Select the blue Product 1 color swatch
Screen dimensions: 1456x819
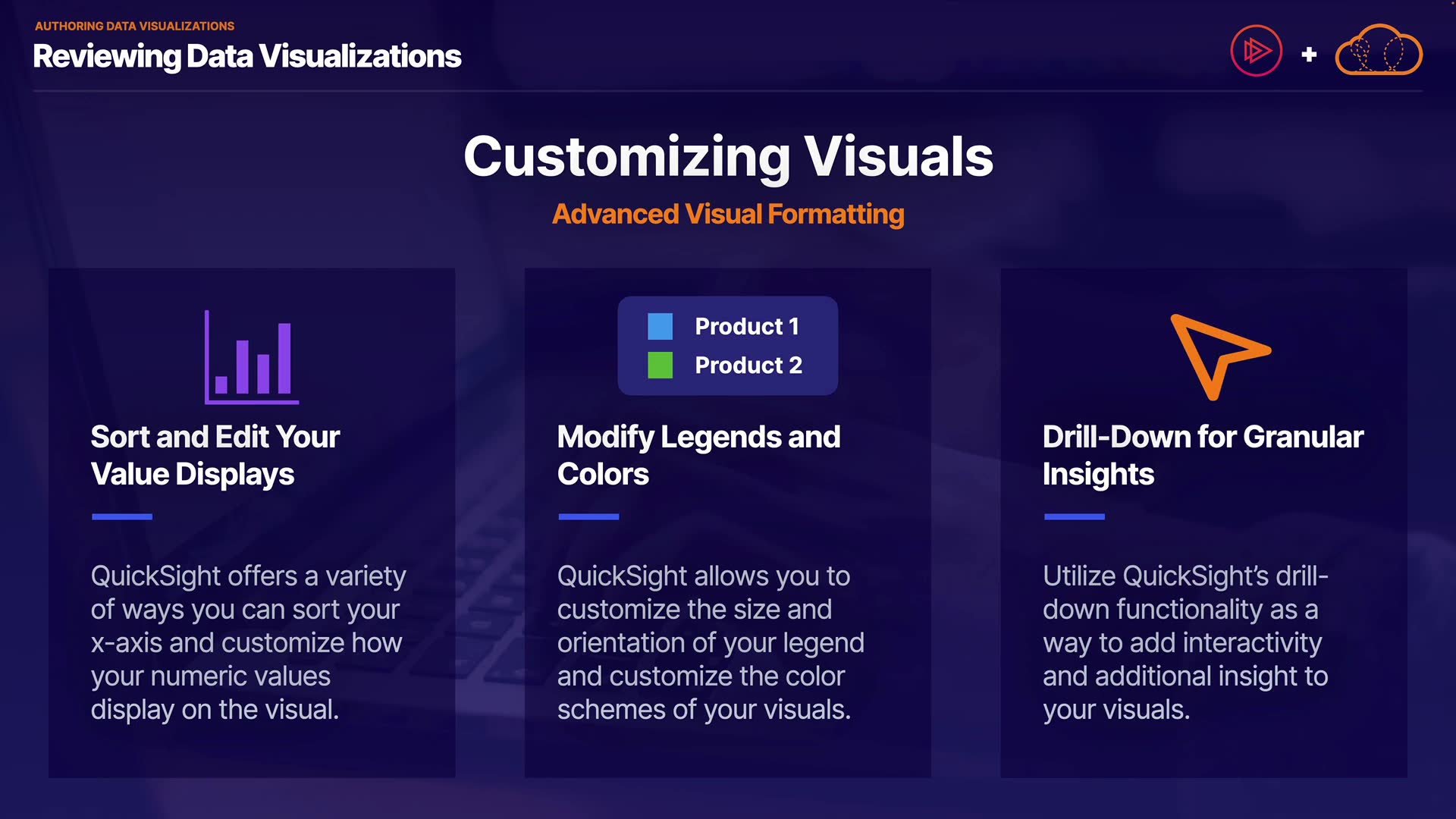tap(660, 327)
